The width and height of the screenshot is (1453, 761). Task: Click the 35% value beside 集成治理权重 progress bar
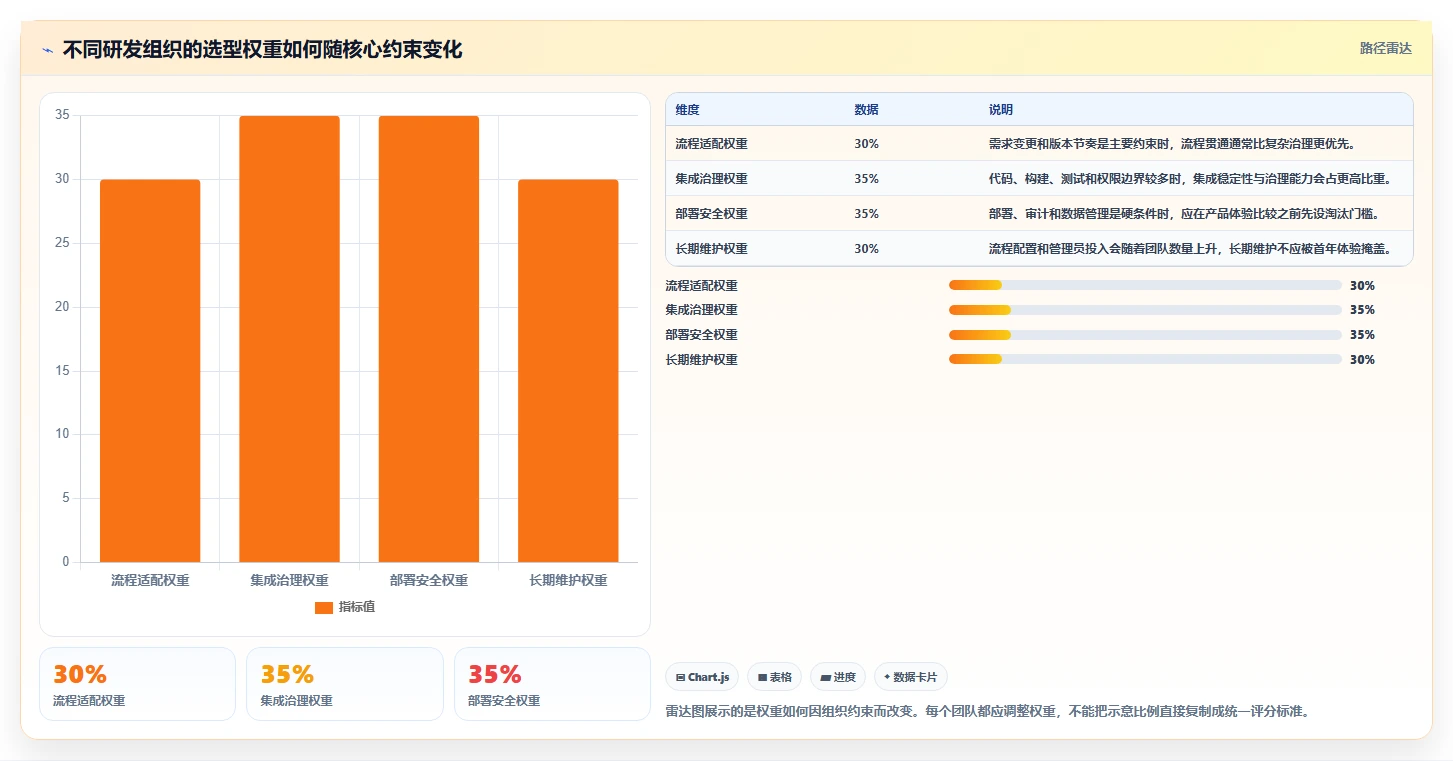(1362, 310)
